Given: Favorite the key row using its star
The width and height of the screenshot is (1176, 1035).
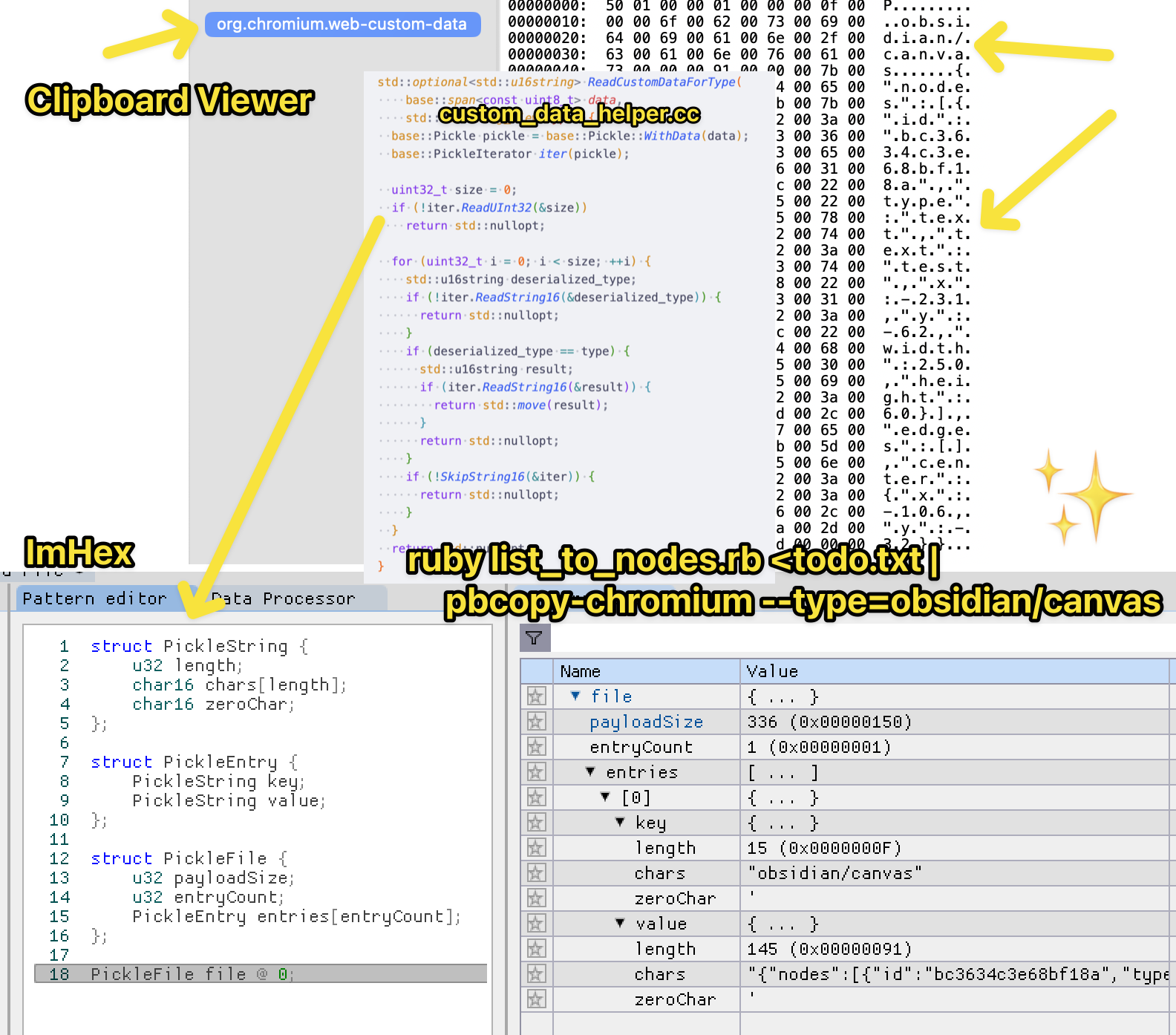Looking at the screenshot, I should tap(536, 823).
